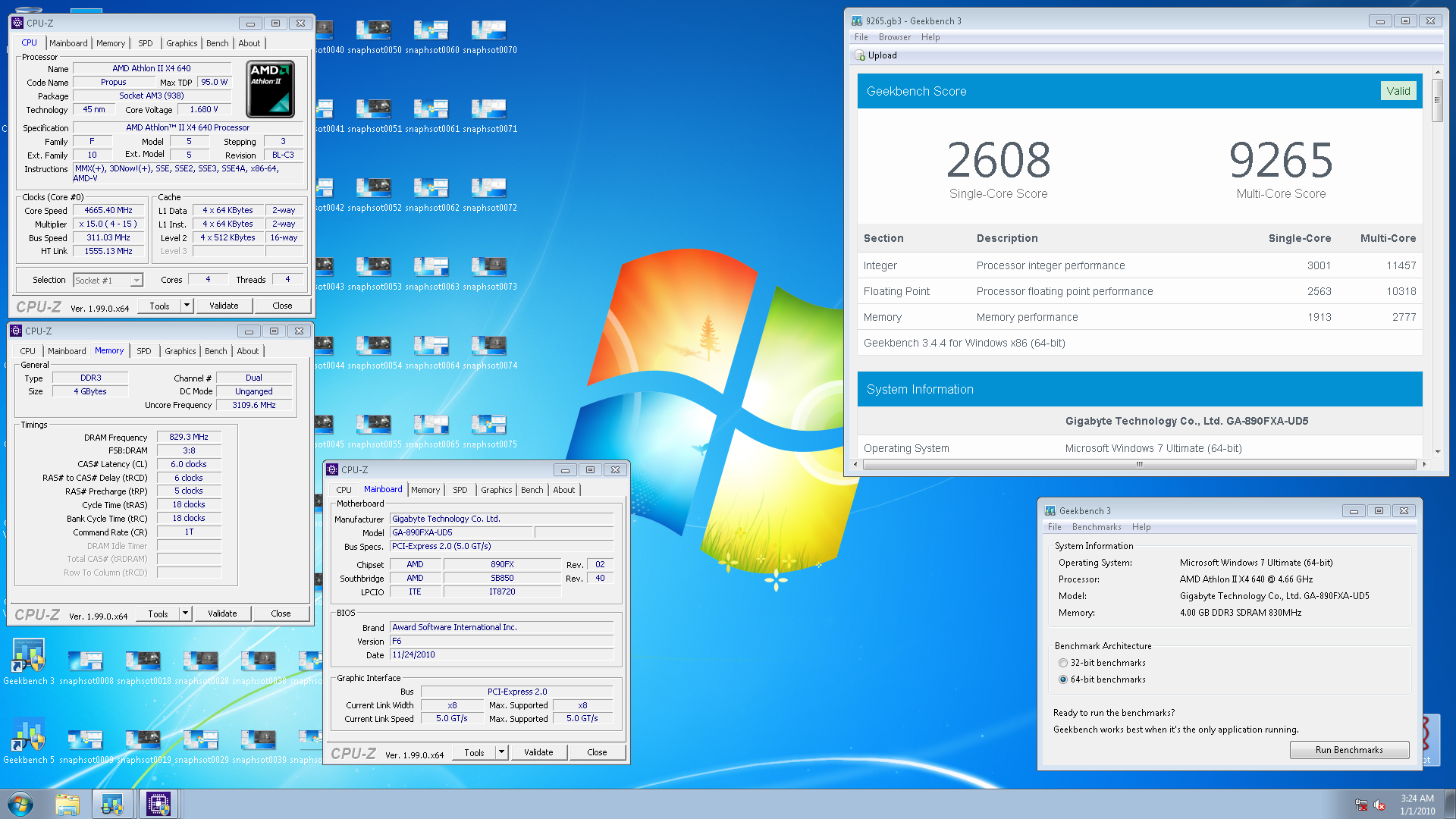Switch to CPU-Z taskbar button
Viewport: 1456px width, 819px height.
pos(158,804)
